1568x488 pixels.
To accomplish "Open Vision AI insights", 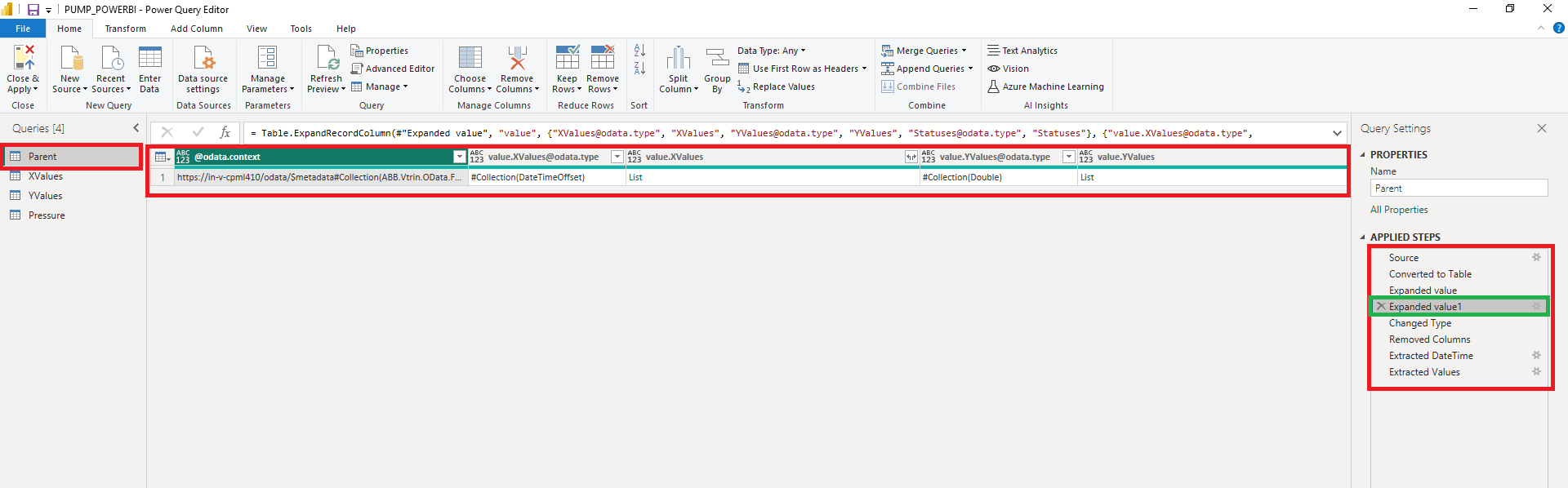I will tap(1008, 69).
